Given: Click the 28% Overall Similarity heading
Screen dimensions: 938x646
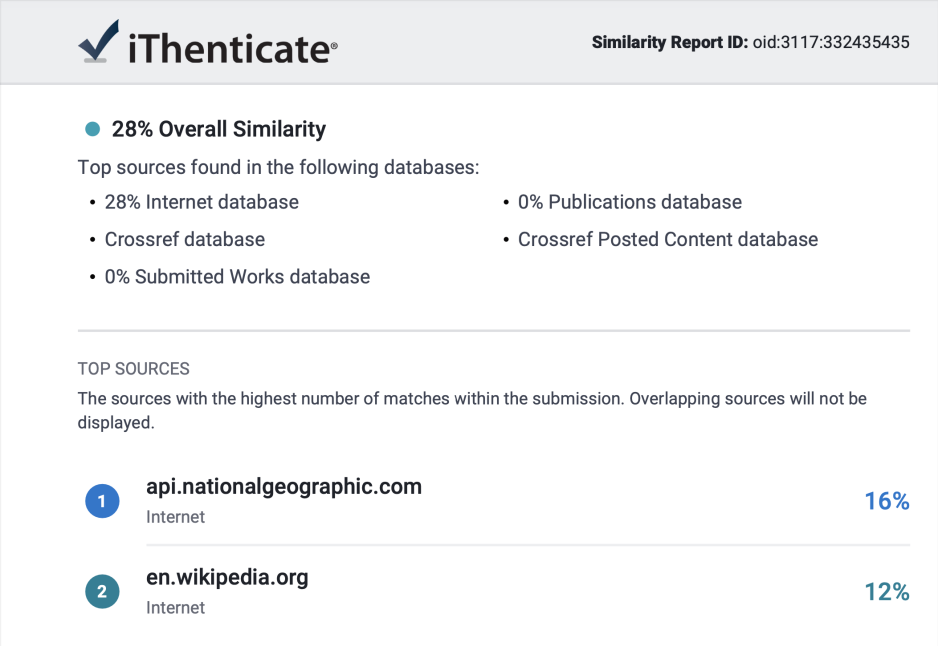Looking at the screenshot, I should (x=219, y=129).
